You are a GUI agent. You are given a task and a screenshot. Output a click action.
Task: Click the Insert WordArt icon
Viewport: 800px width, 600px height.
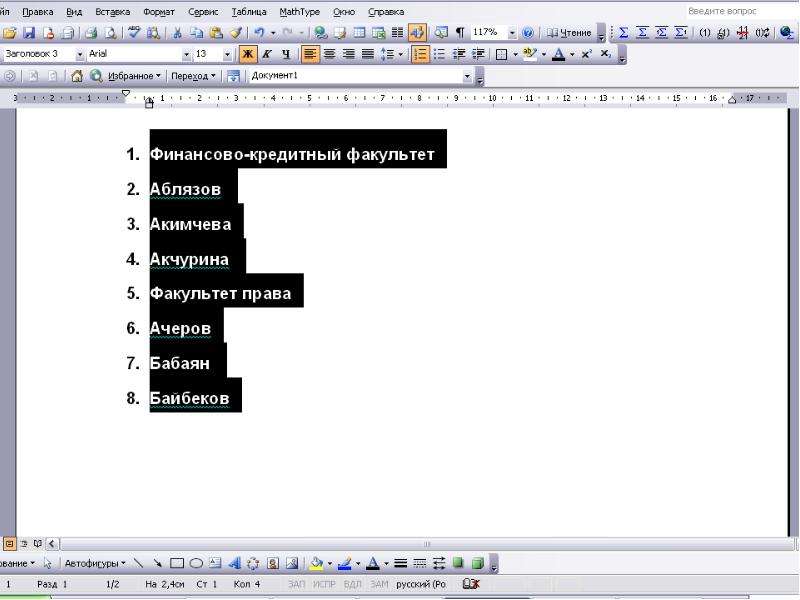pos(234,563)
